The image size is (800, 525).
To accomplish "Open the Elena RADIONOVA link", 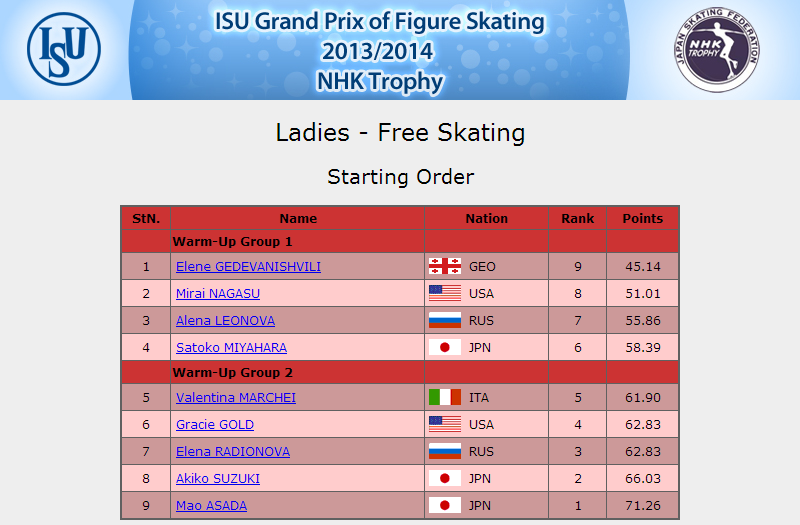I will (x=233, y=452).
